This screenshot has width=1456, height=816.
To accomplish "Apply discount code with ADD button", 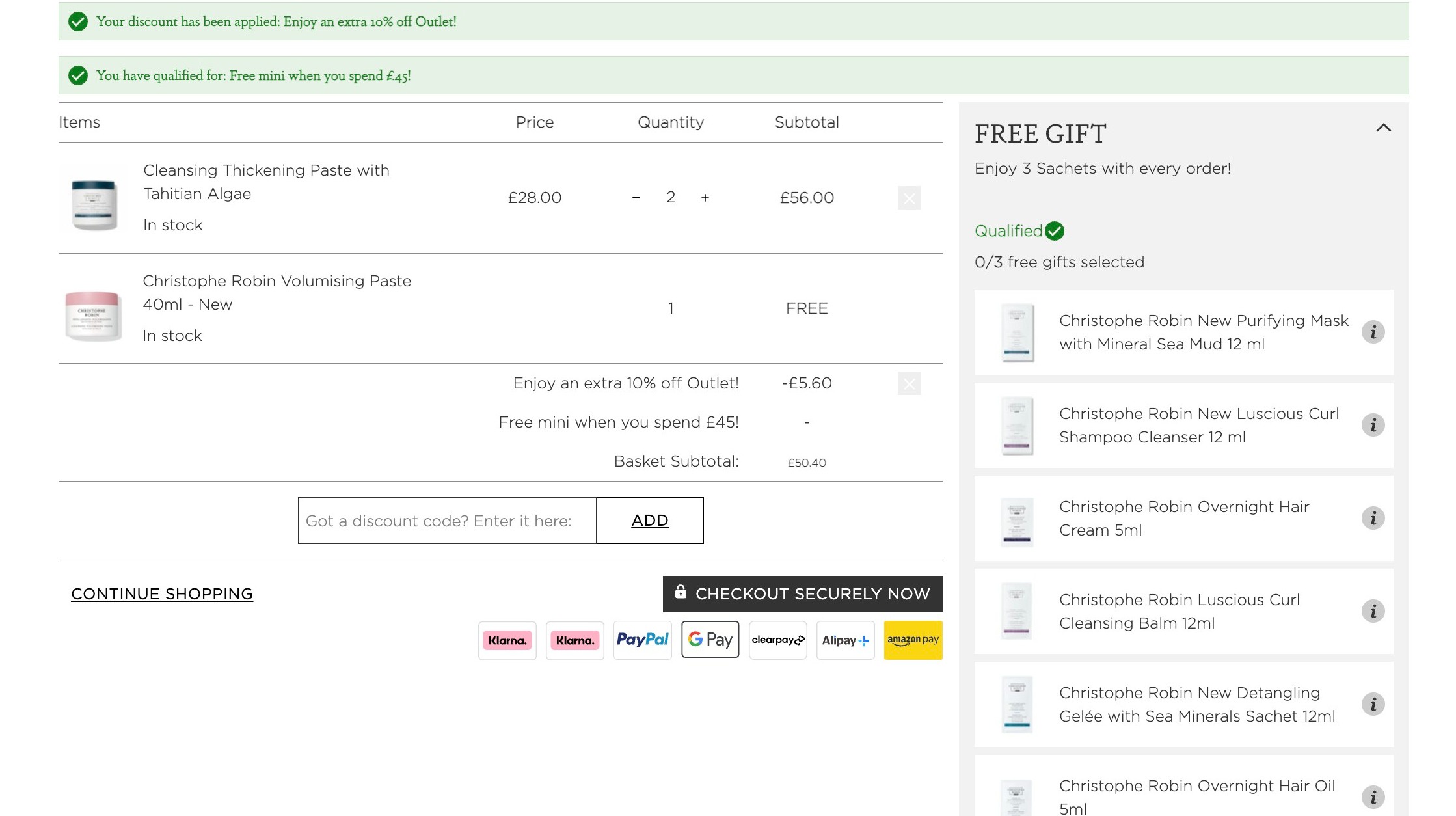I will [x=650, y=521].
